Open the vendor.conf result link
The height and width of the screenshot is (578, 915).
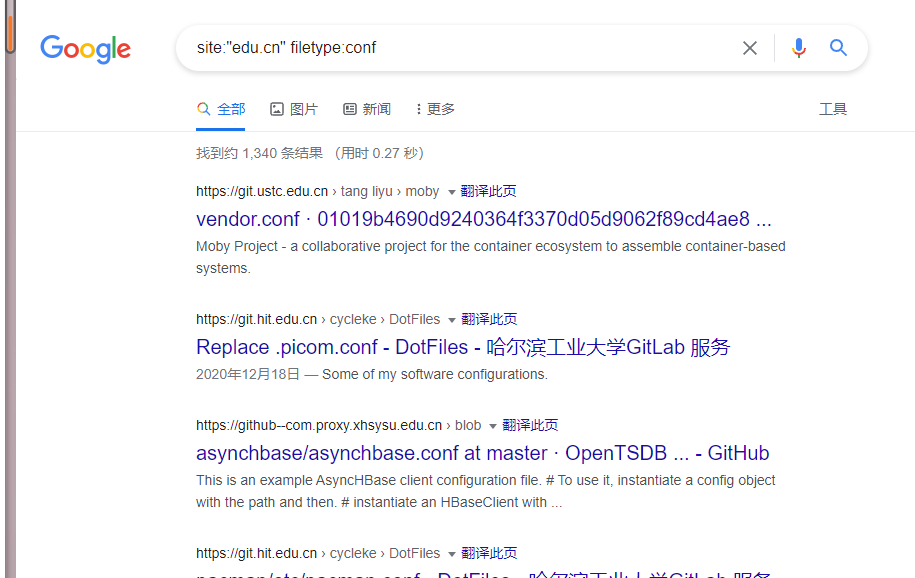pyautogui.click(x=484, y=219)
